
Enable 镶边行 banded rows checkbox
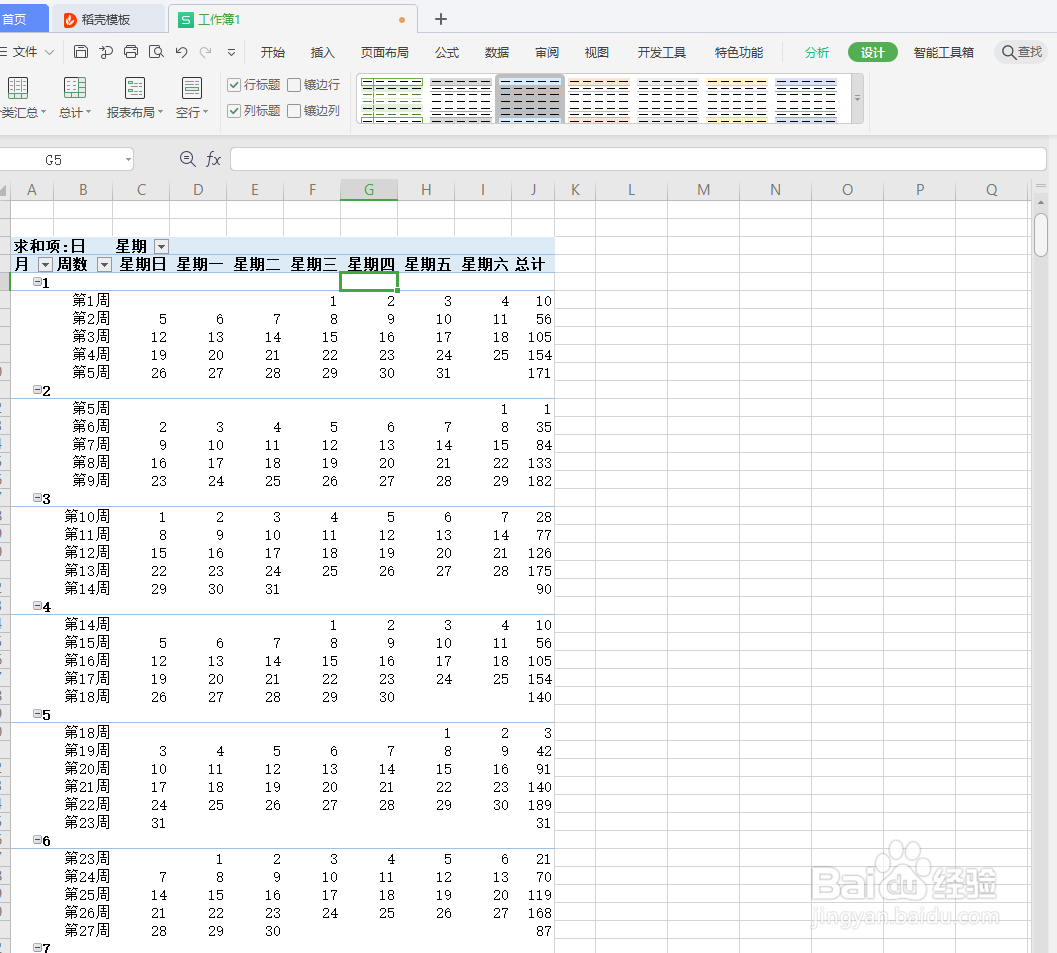[x=294, y=85]
